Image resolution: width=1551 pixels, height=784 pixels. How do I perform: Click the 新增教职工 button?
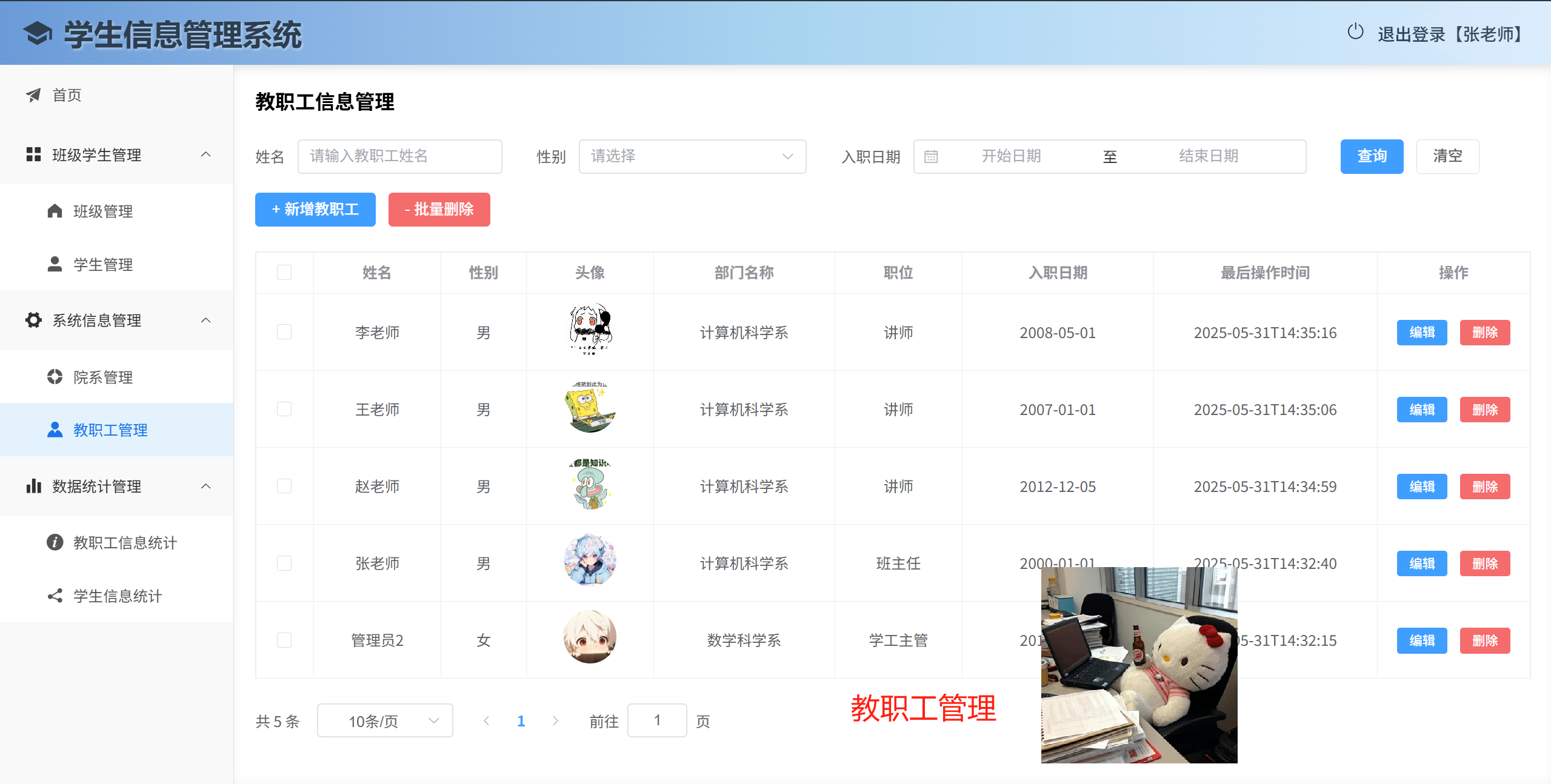coord(315,210)
